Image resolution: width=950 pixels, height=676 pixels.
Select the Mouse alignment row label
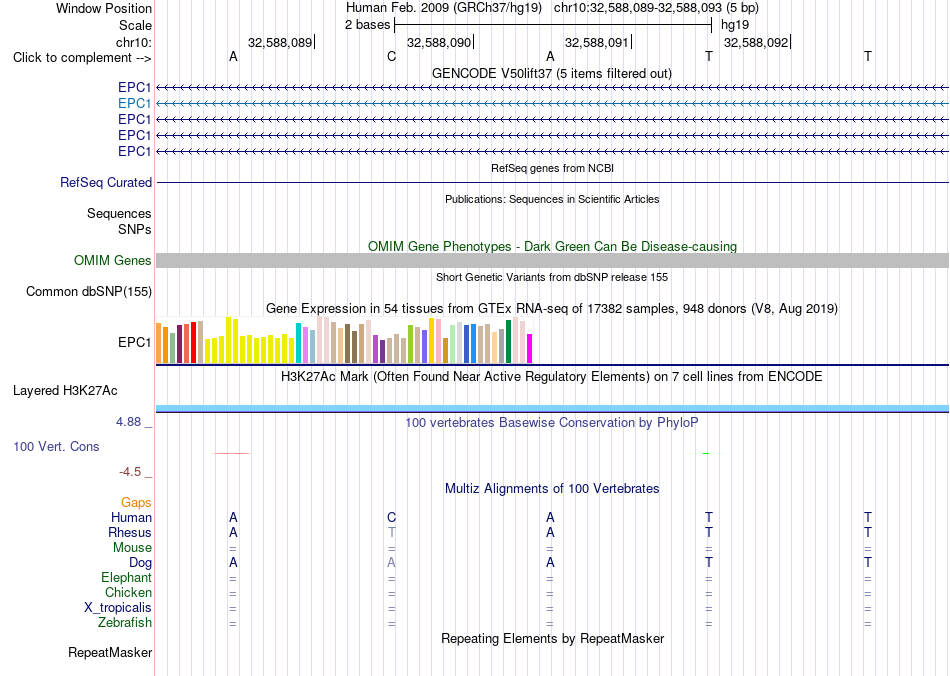tap(132, 548)
